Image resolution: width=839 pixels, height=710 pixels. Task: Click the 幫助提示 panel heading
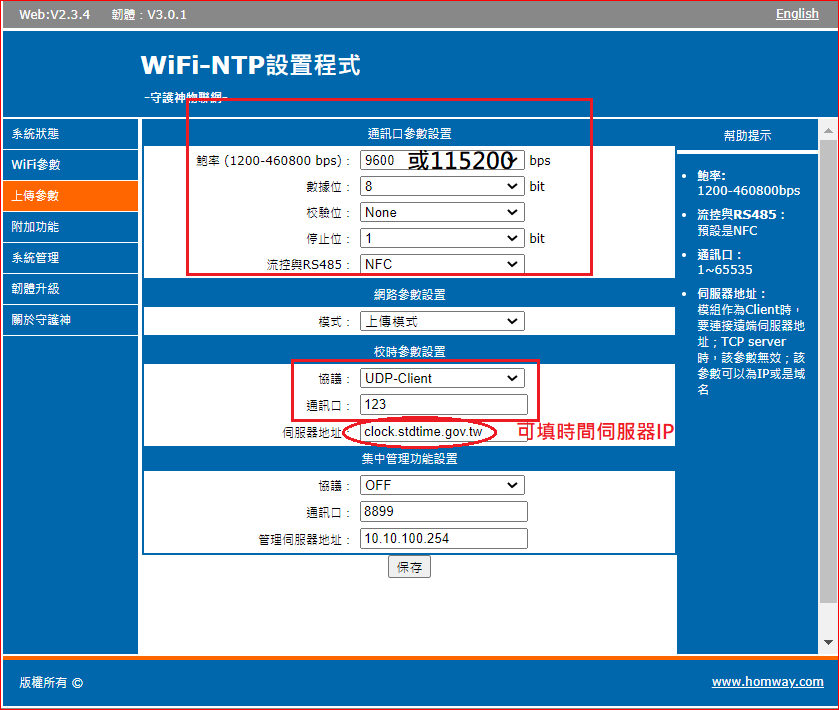[747, 136]
